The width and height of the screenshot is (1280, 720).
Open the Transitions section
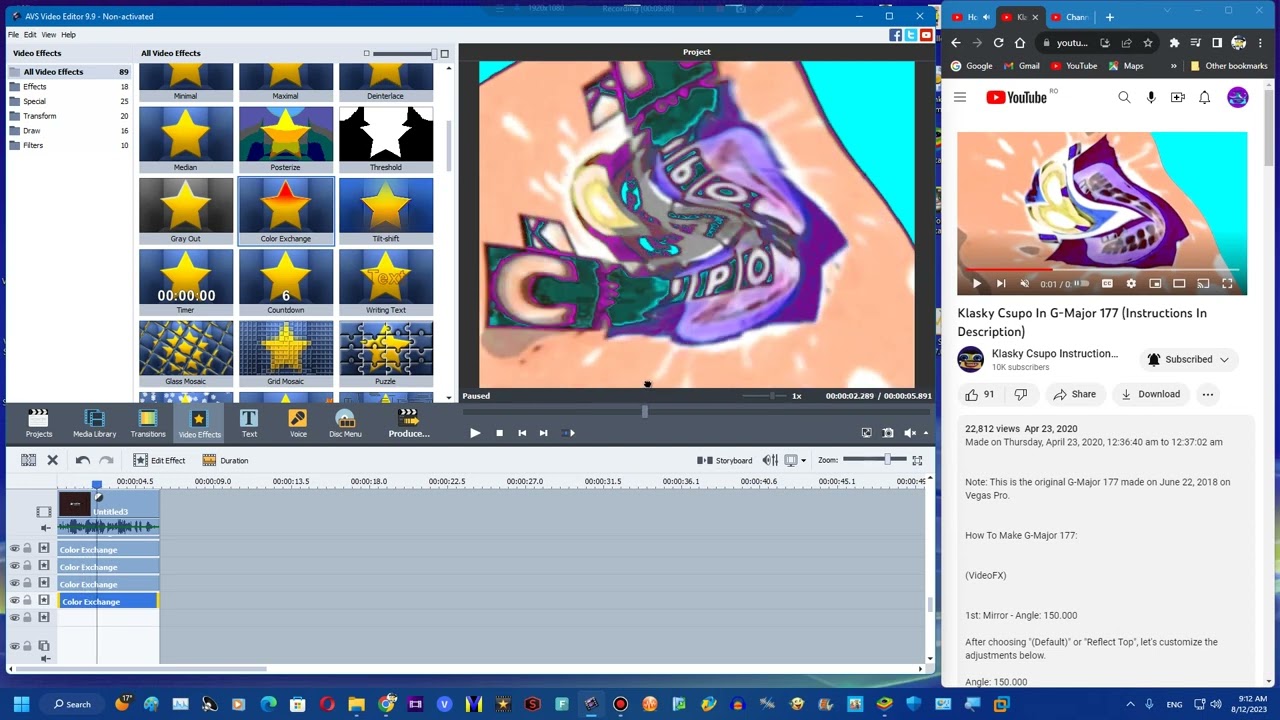148,423
